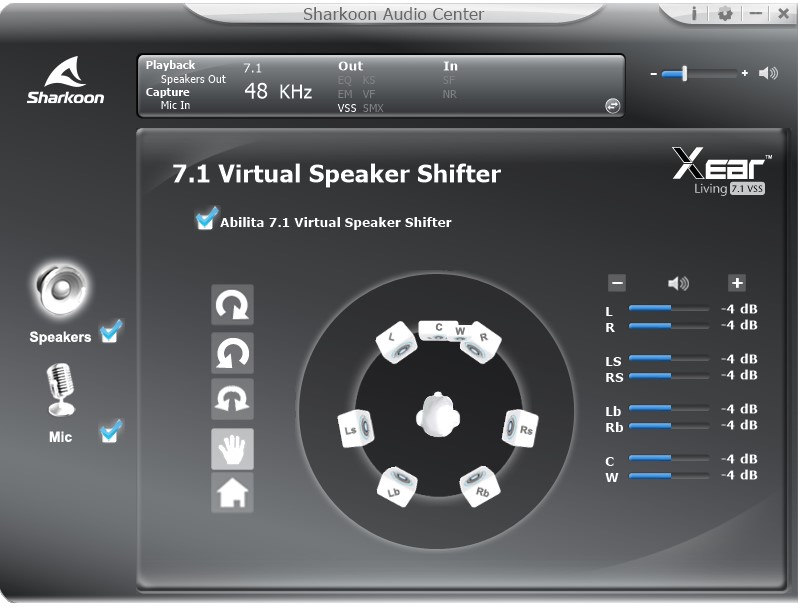Open the Speakers device icon
This screenshot has width=798, height=606.
click(61, 289)
